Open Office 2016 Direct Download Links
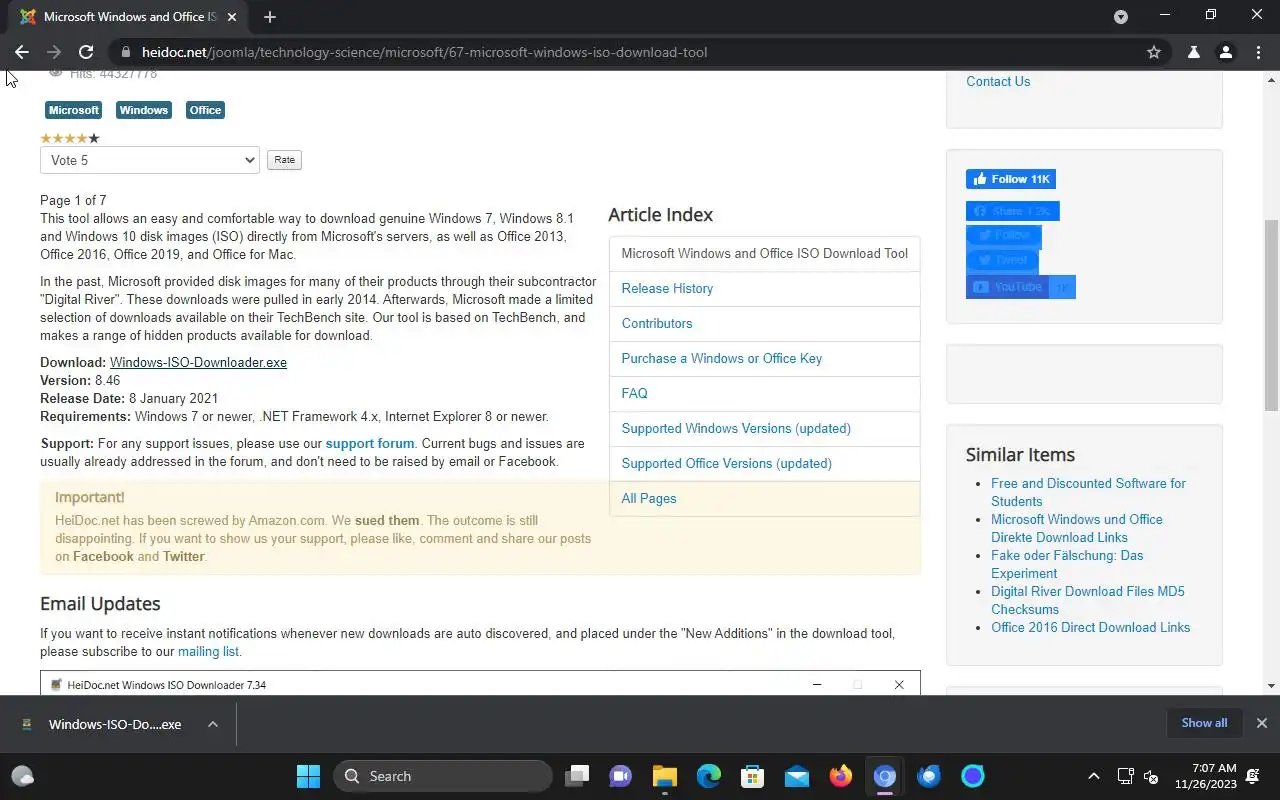Viewport: 1280px width, 800px height. (1090, 628)
